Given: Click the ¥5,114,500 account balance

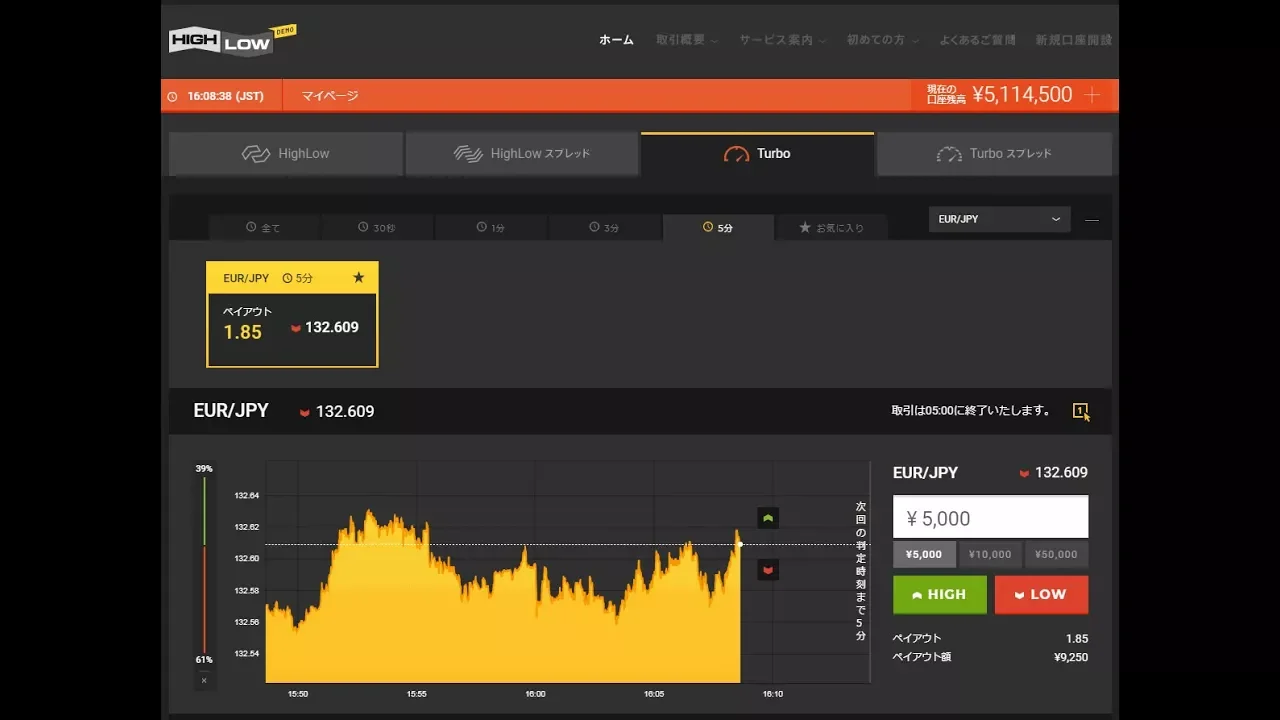Looking at the screenshot, I should tap(1022, 95).
